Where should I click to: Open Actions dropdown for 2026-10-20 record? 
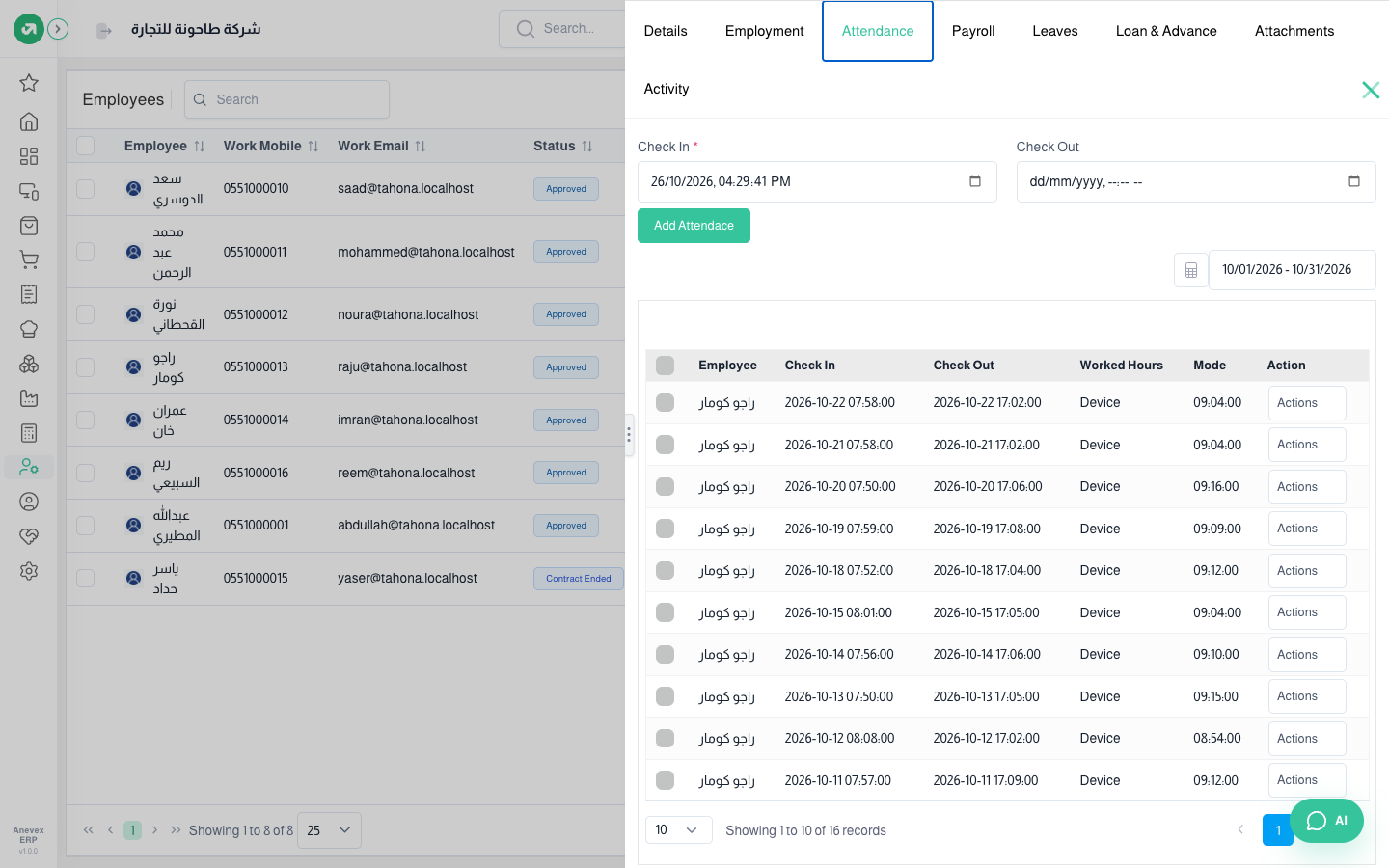[1307, 487]
